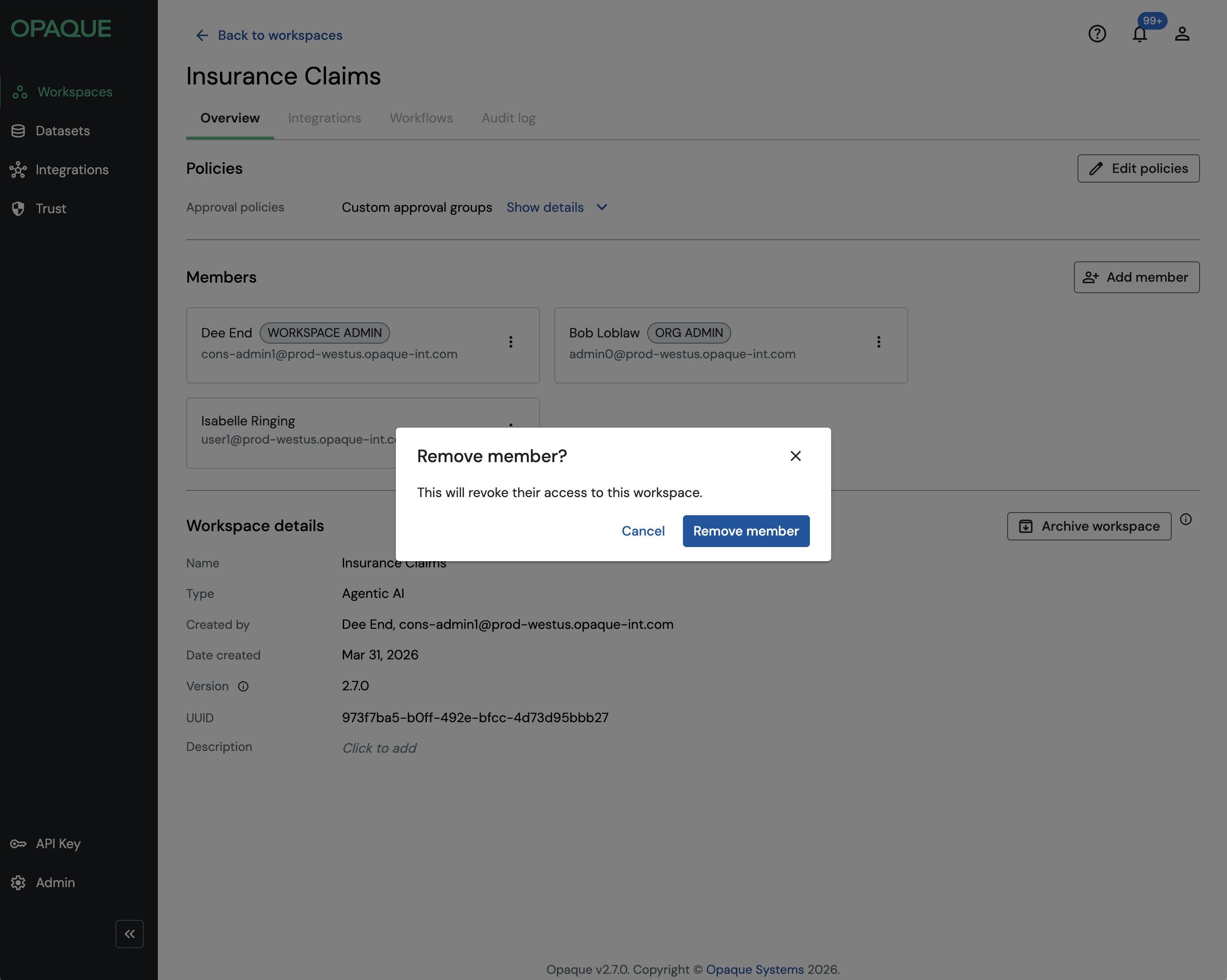Open notifications bell with 99+ badge
The image size is (1227, 980).
coord(1139,34)
